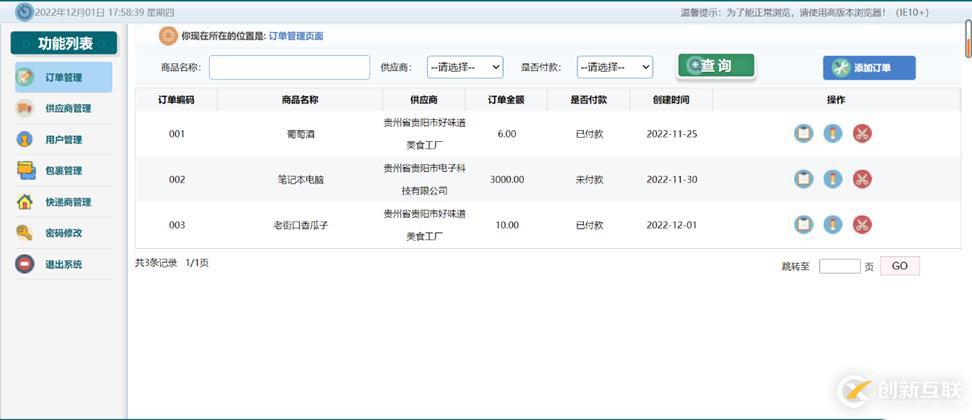This screenshot has height=420, width=972.
Task: Click the key icon for 密码修改
Action: 25,233
